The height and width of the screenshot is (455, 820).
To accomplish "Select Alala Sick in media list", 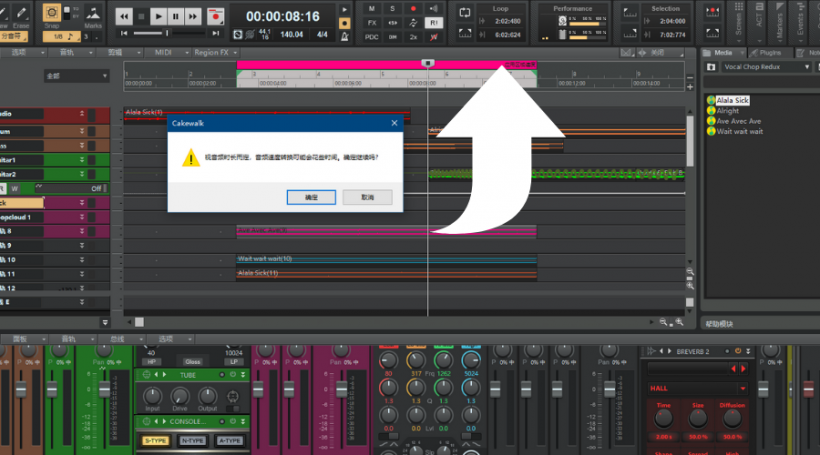I will 732,100.
